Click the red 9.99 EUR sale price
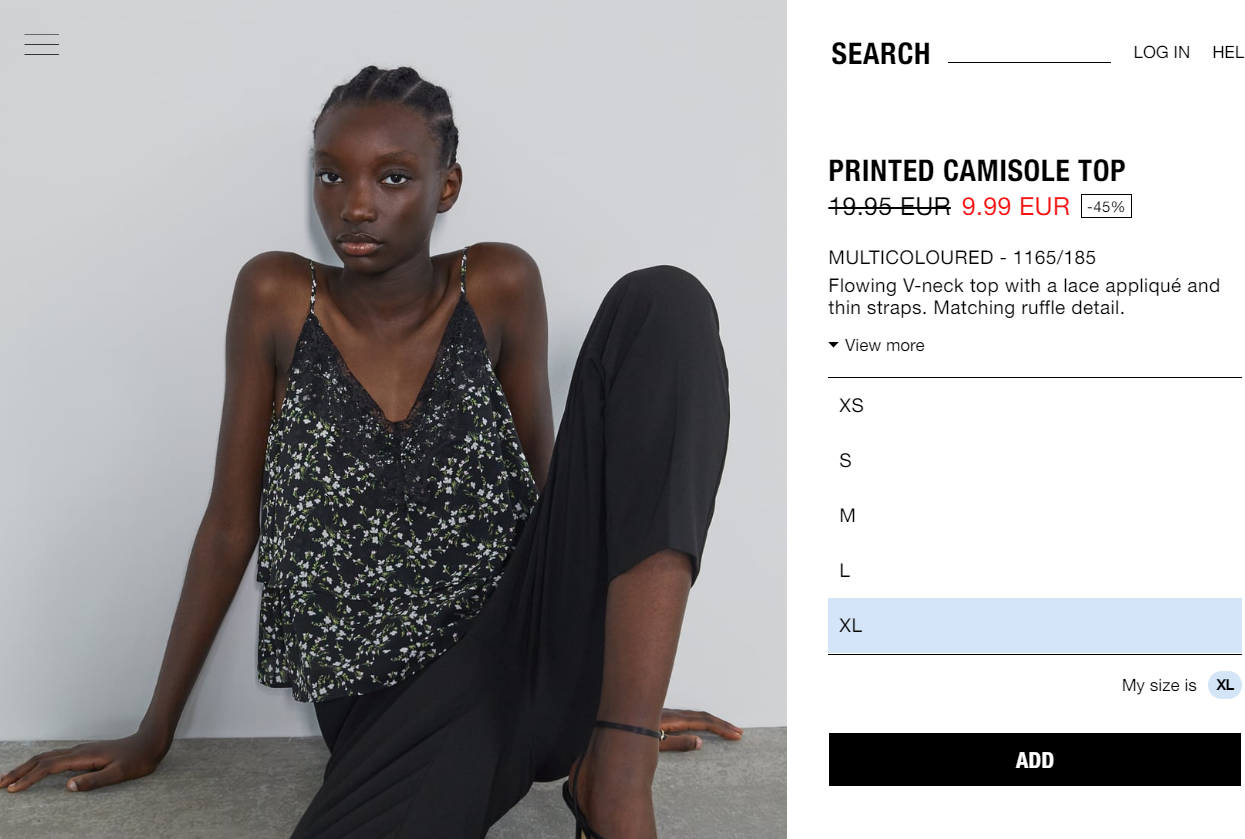 [1015, 207]
